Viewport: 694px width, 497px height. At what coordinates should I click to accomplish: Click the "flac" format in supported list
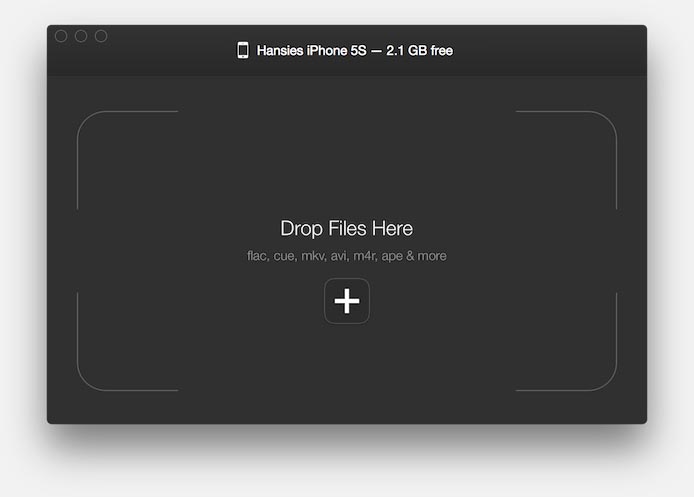pos(257,256)
